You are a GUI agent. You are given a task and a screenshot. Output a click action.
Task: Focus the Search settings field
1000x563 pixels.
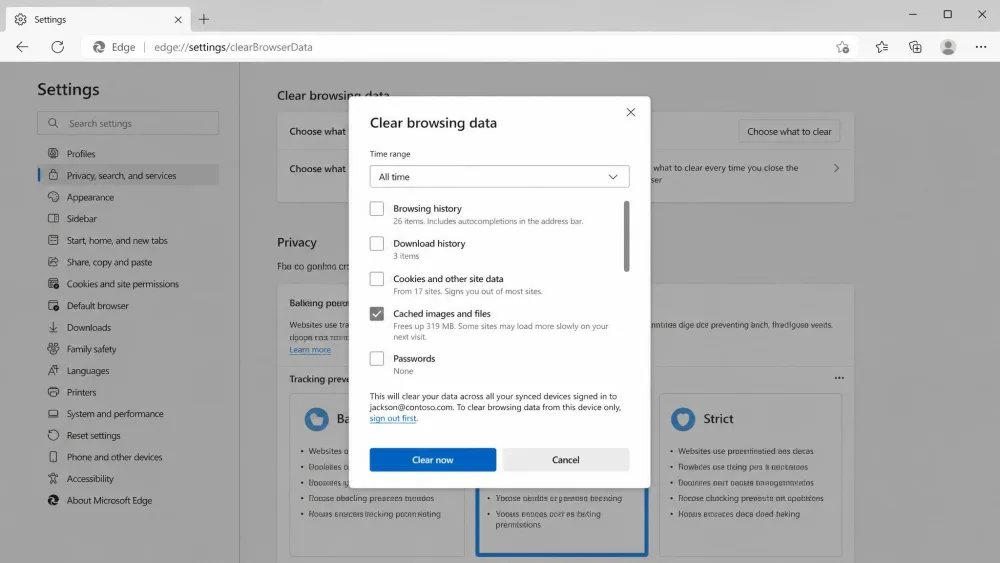point(128,123)
